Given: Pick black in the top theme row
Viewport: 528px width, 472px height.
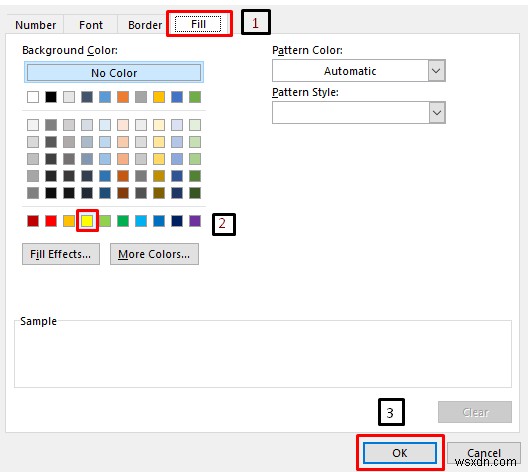Looking at the screenshot, I should pyautogui.click(x=51, y=97).
